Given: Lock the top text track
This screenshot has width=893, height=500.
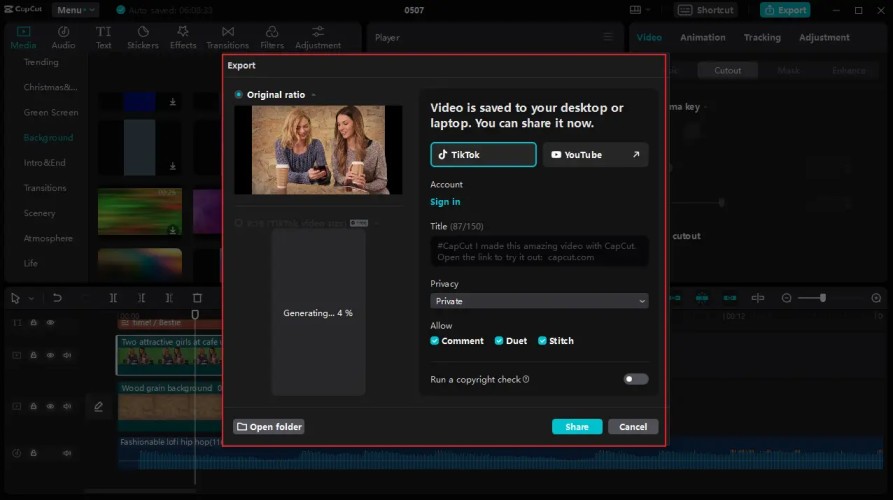Looking at the screenshot, I should (x=34, y=322).
